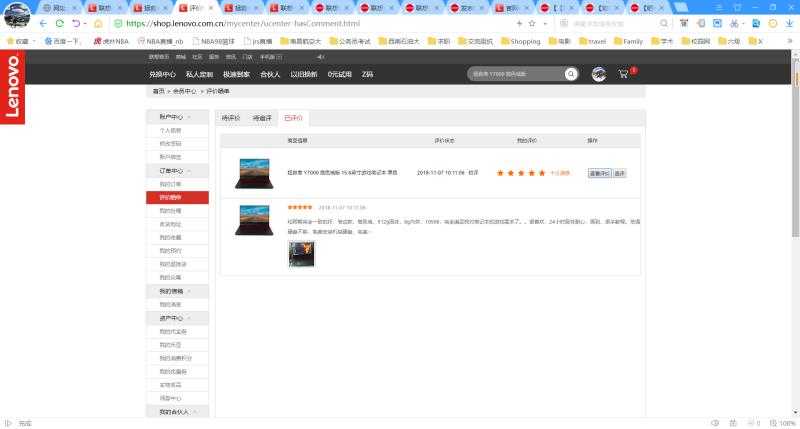Click the browser profile avatar at top left
Viewport: 800px width, 429px height.
[16, 14]
